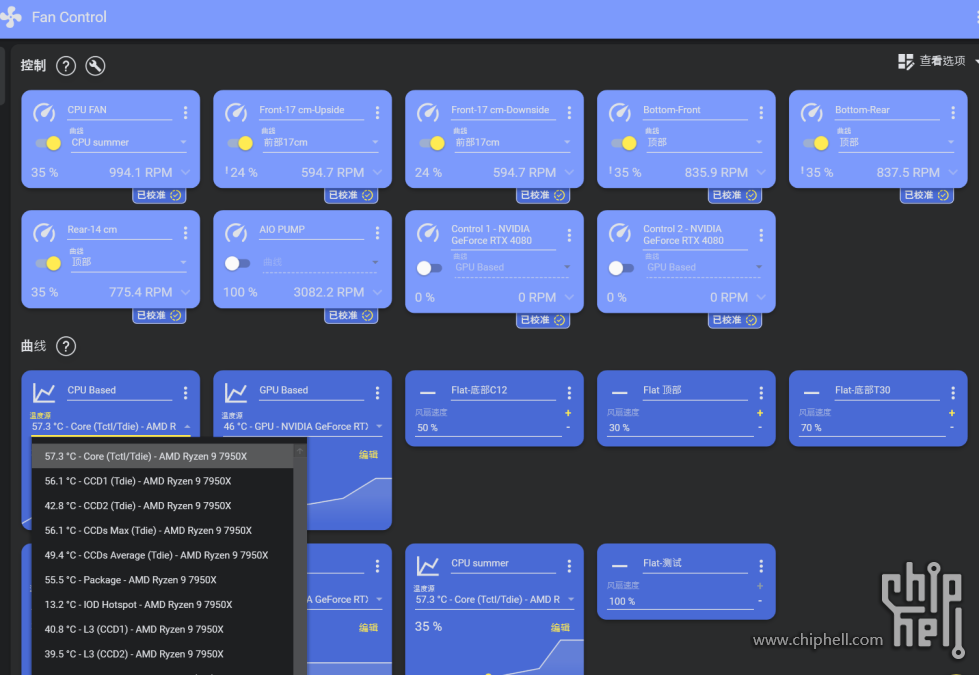Image resolution: width=979 pixels, height=675 pixels.
Task: Toggle the Bottom-Rear control switch
Action: (x=815, y=143)
